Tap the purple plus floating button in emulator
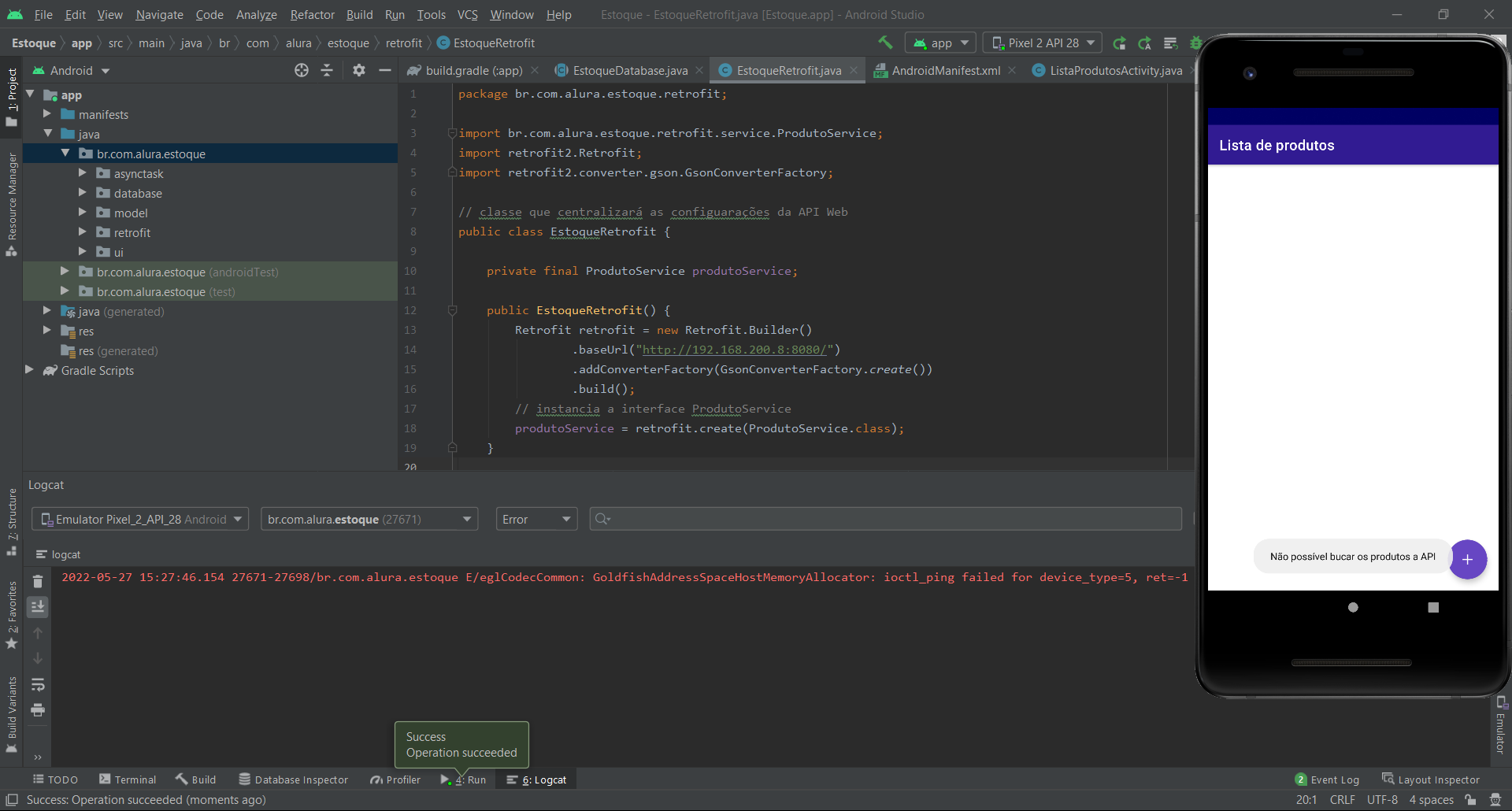 (x=1467, y=559)
